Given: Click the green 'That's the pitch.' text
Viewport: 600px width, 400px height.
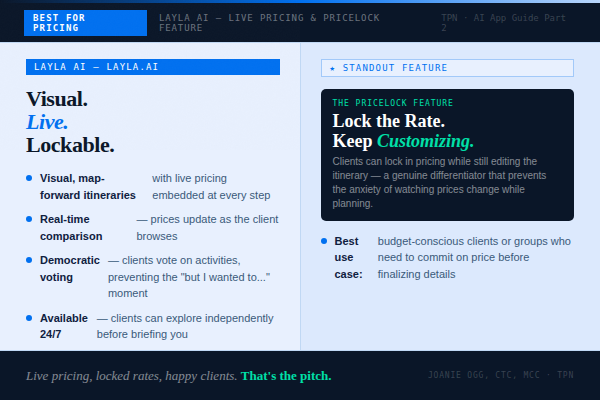Looking at the screenshot, I should click(x=286, y=376).
